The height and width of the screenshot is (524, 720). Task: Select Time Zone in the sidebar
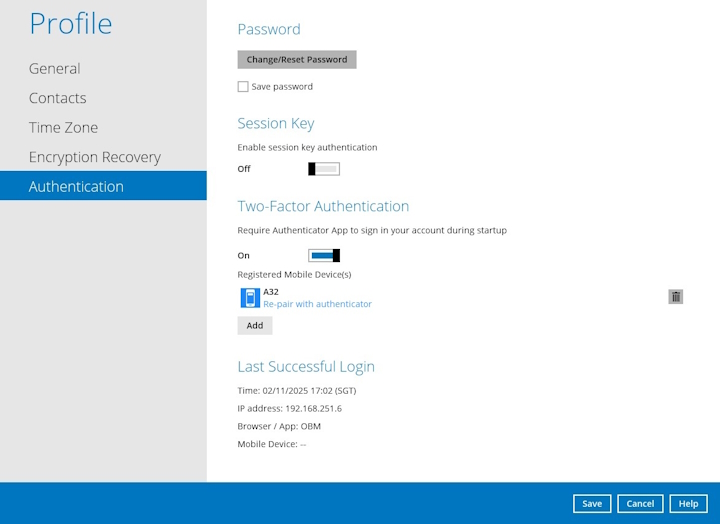(63, 127)
